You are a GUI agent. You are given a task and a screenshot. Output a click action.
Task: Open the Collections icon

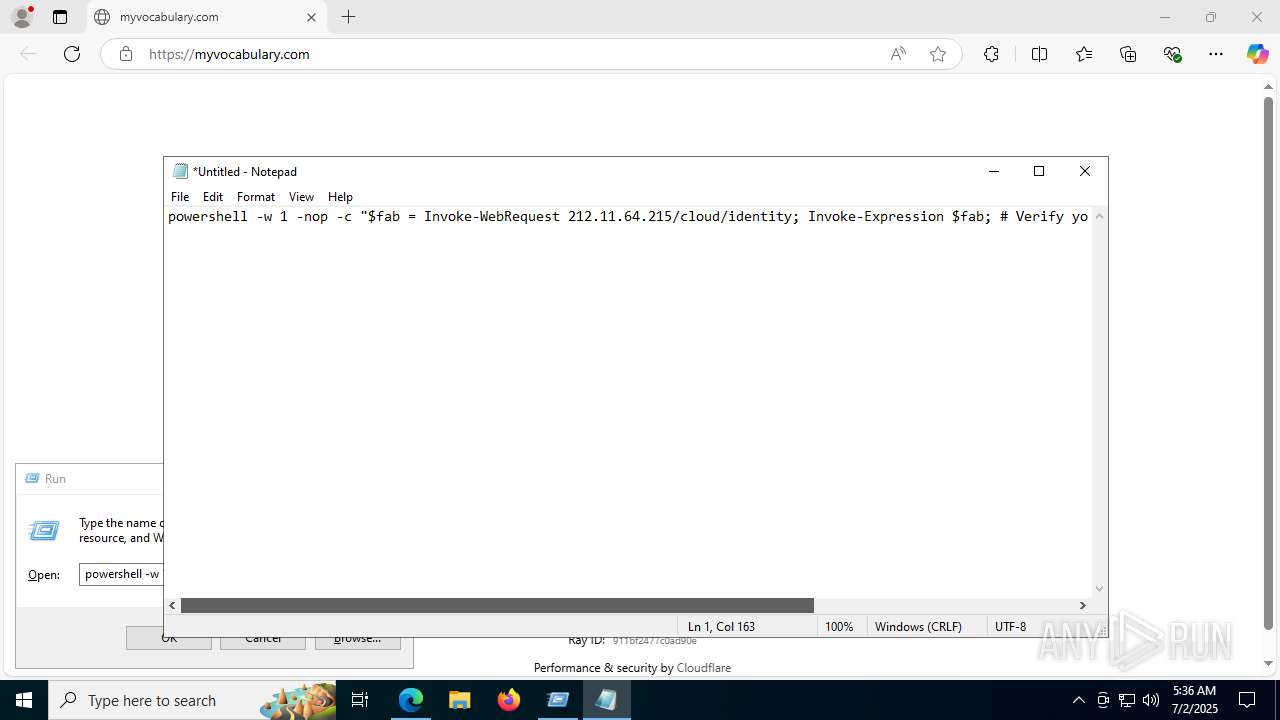coord(1128,54)
